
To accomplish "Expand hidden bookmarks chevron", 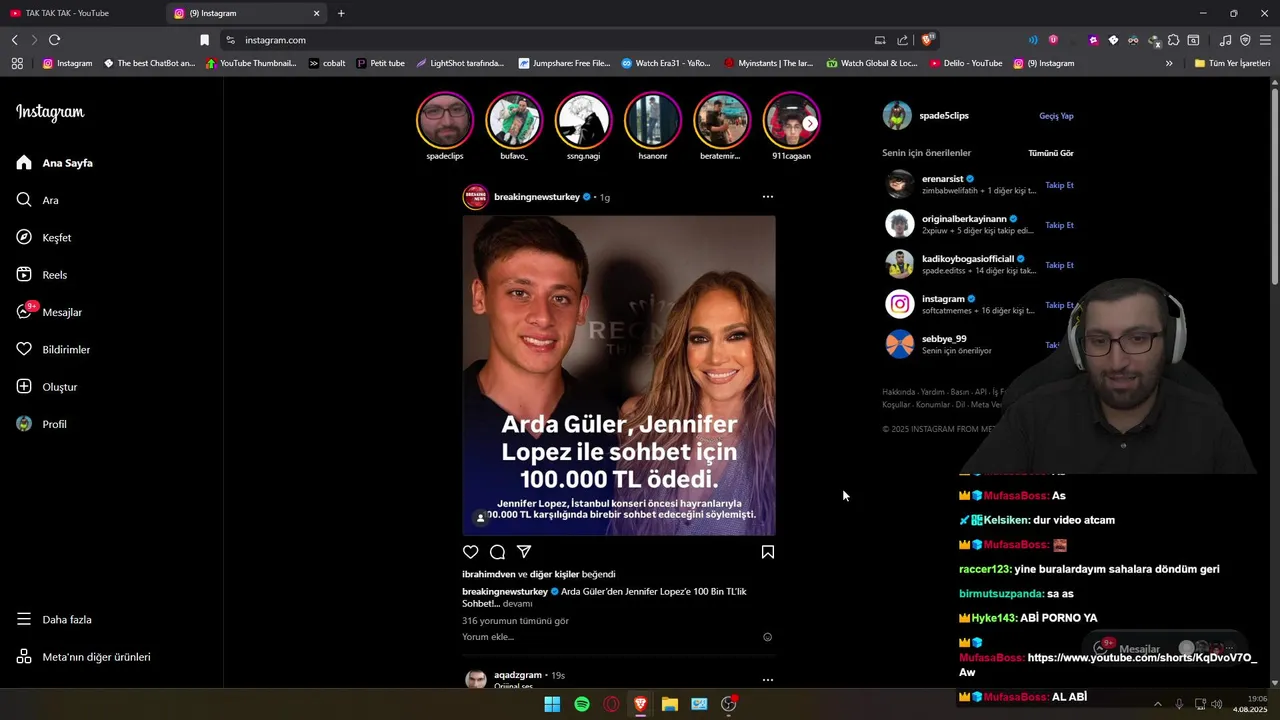I will click(1169, 63).
